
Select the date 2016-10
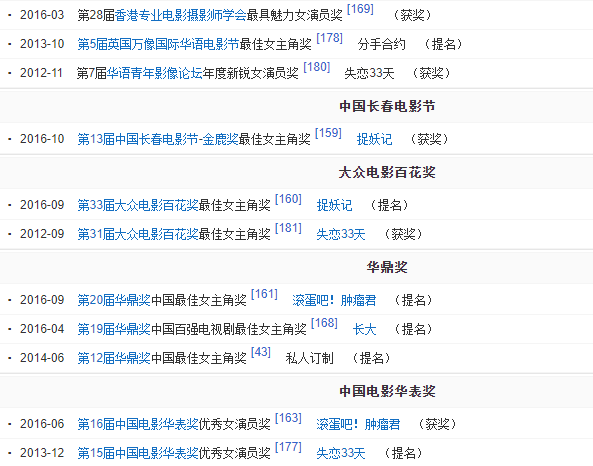42,139
